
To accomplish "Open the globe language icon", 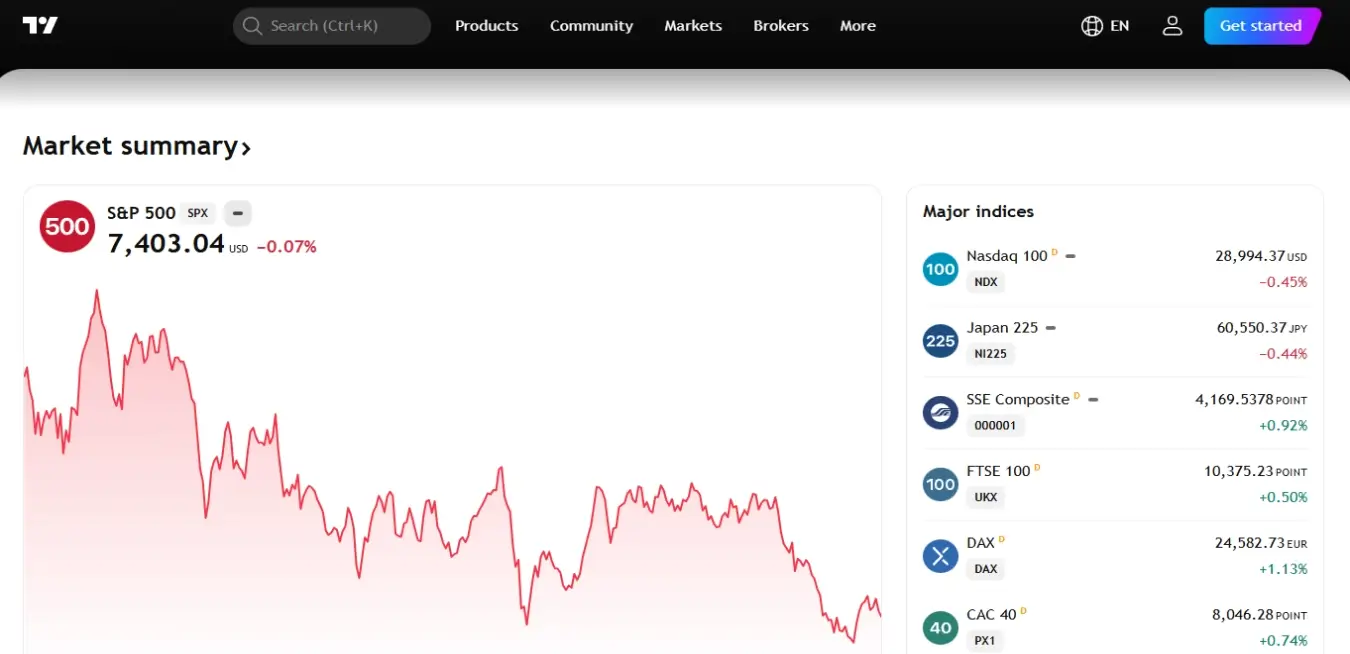I will click(1092, 26).
